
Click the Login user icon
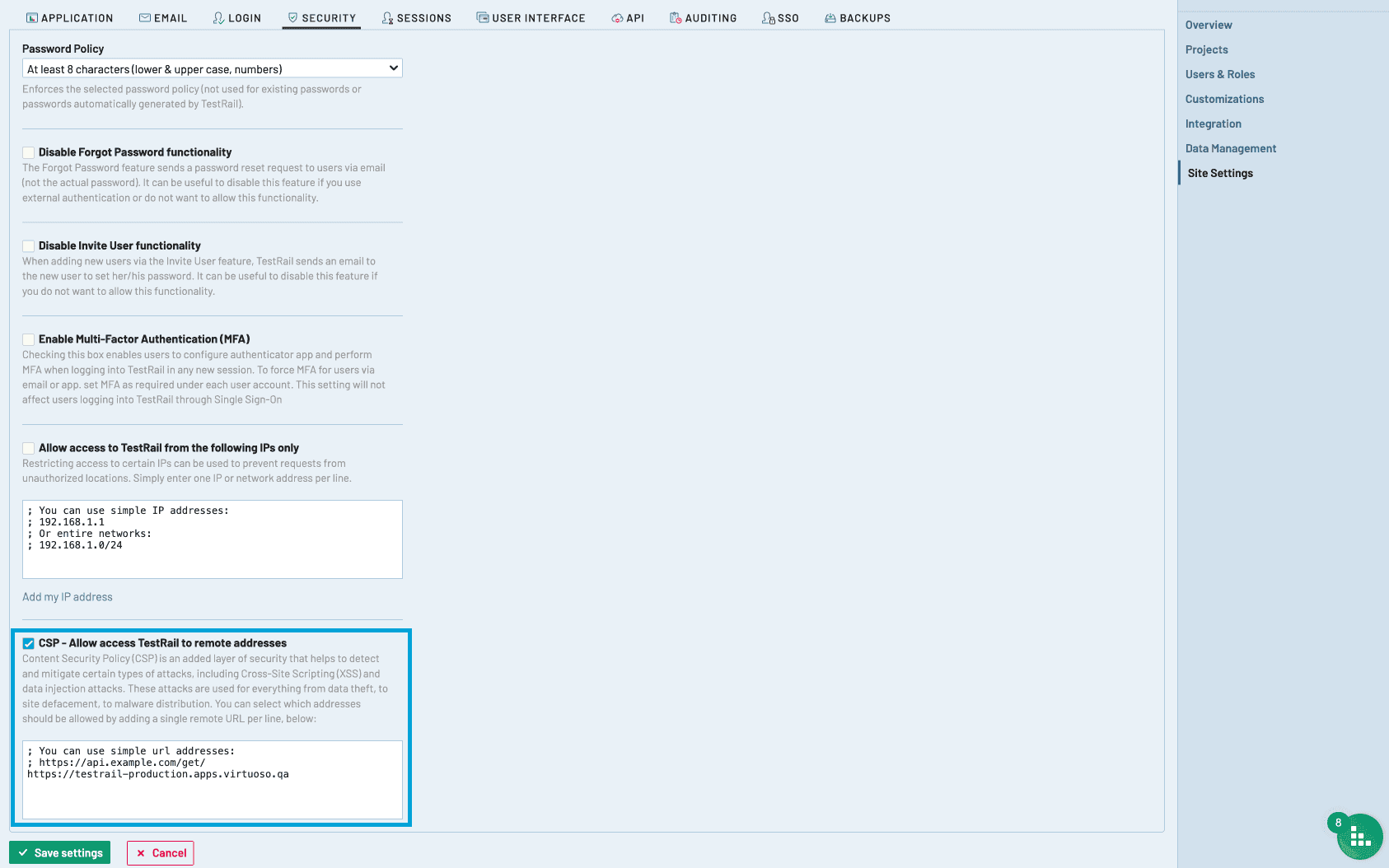[218, 18]
